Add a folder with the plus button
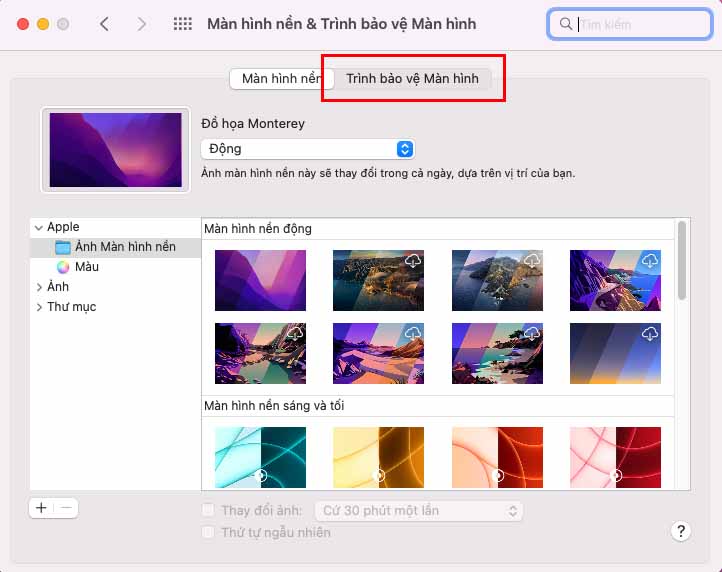722x572 pixels. (x=41, y=508)
